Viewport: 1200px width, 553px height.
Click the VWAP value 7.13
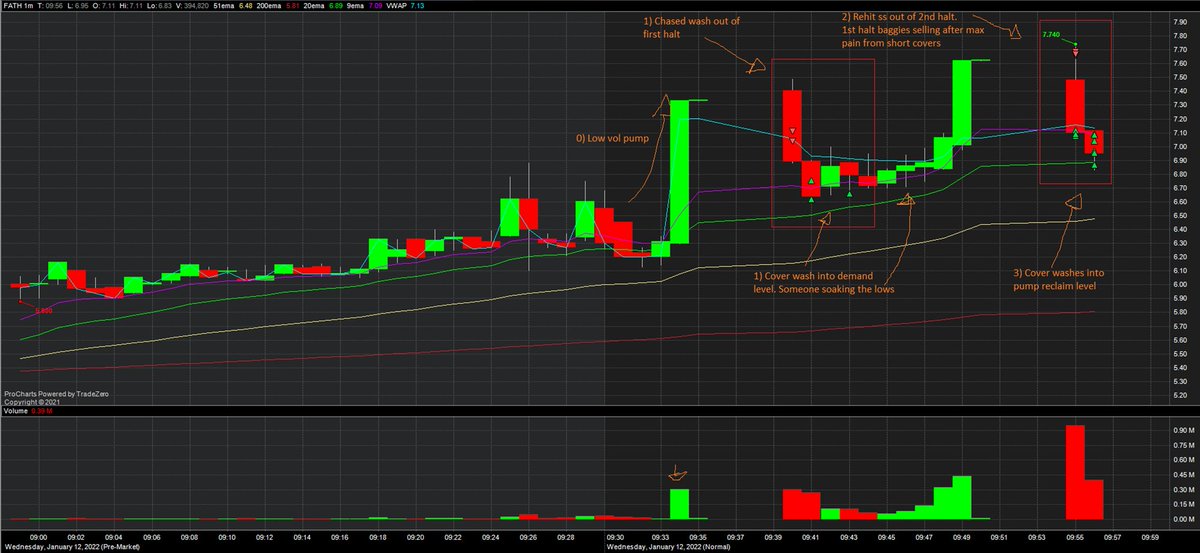tap(418, 6)
